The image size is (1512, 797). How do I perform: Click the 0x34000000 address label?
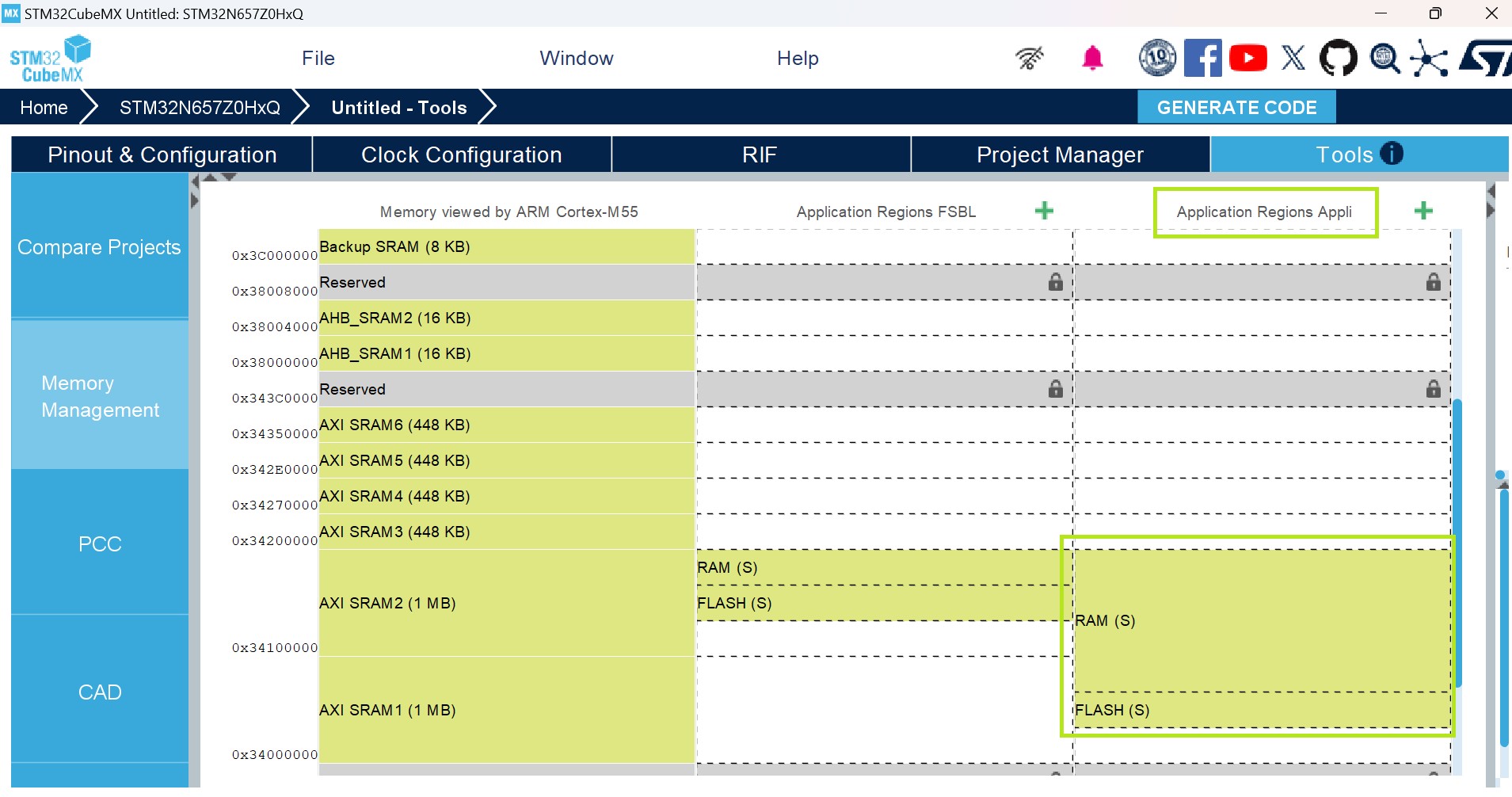pos(275,755)
